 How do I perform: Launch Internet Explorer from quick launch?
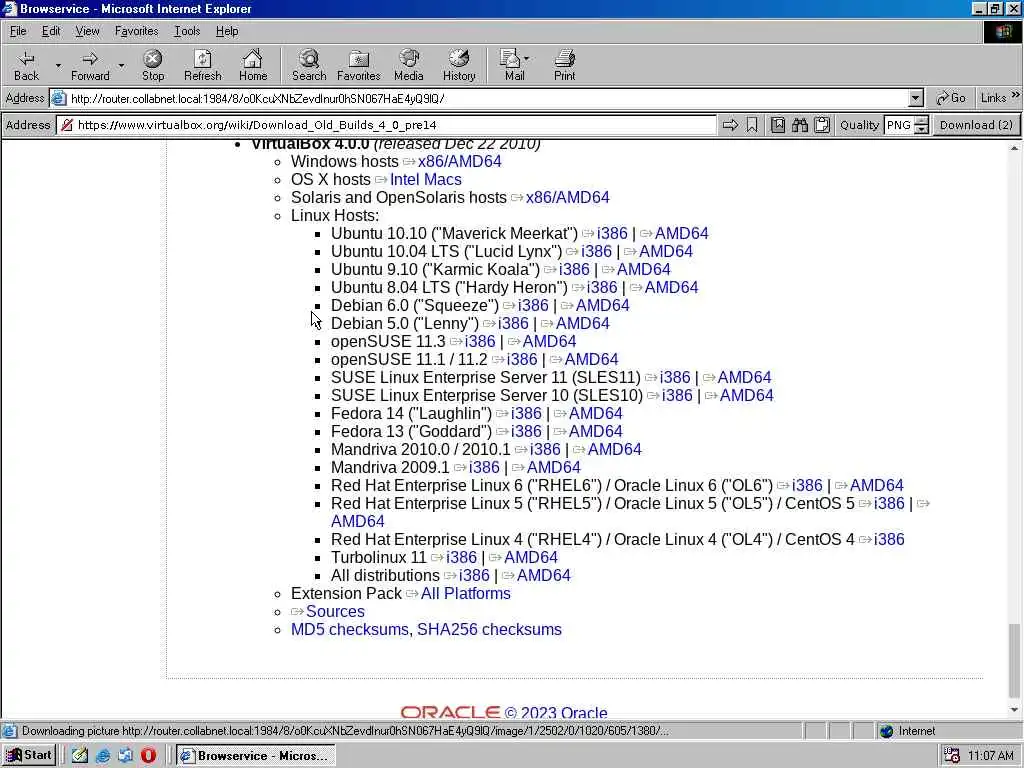(x=103, y=756)
